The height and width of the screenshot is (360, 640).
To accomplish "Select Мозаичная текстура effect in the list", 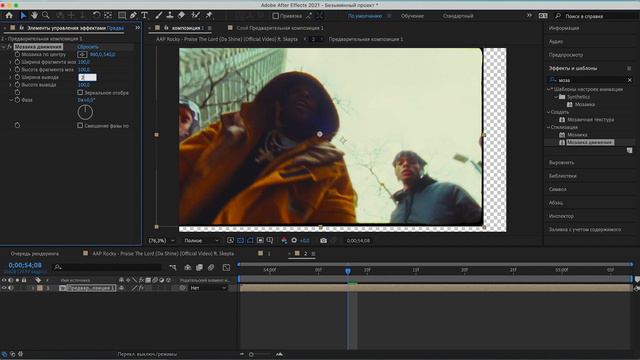I will (590, 120).
